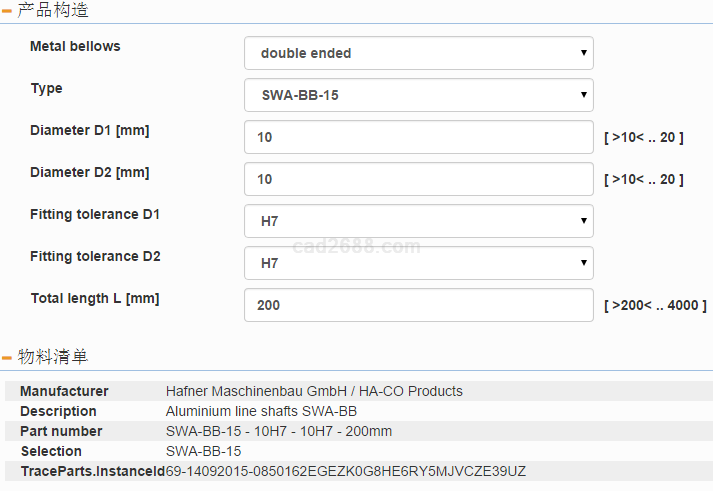Click the Selection value SWA-BB-15
The width and height of the screenshot is (713, 491).
[203, 451]
